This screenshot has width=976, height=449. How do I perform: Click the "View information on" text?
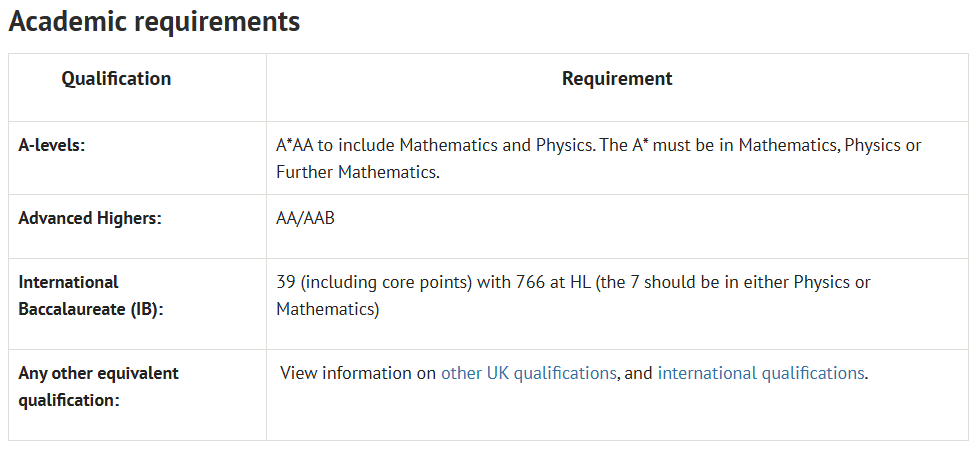[x=358, y=373]
